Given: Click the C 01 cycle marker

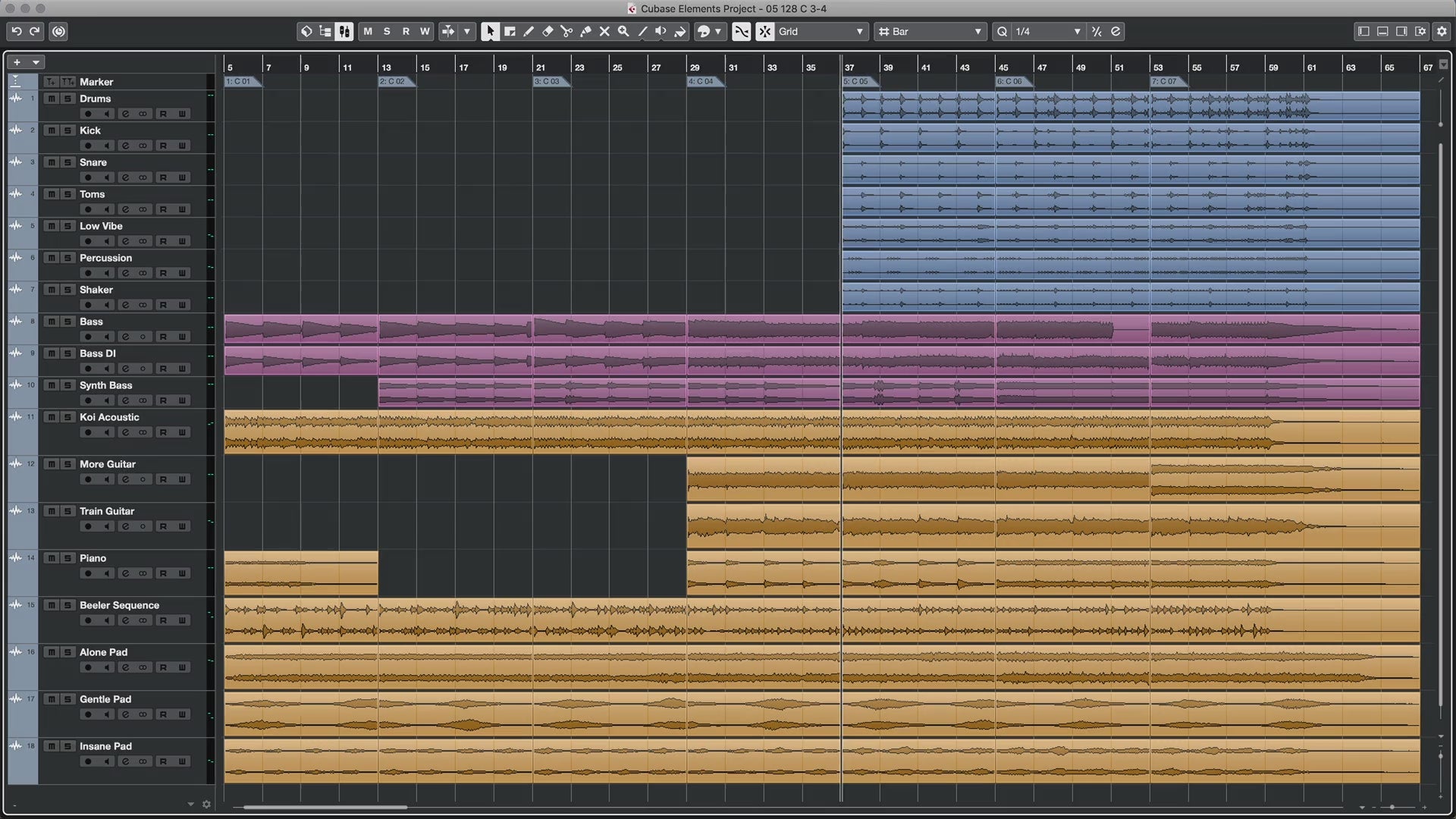Looking at the screenshot, I should tap(243, 81).
